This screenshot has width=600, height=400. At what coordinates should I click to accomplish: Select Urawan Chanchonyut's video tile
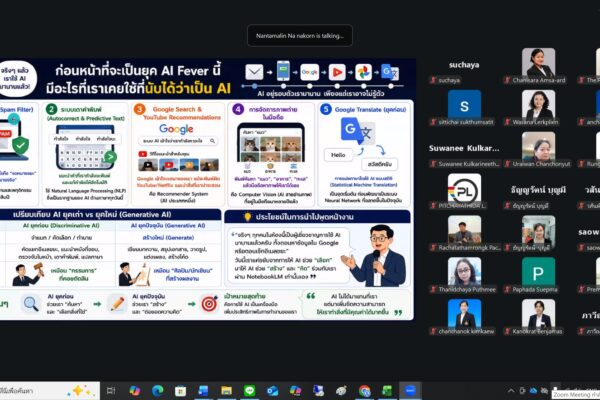click(538, 146)
